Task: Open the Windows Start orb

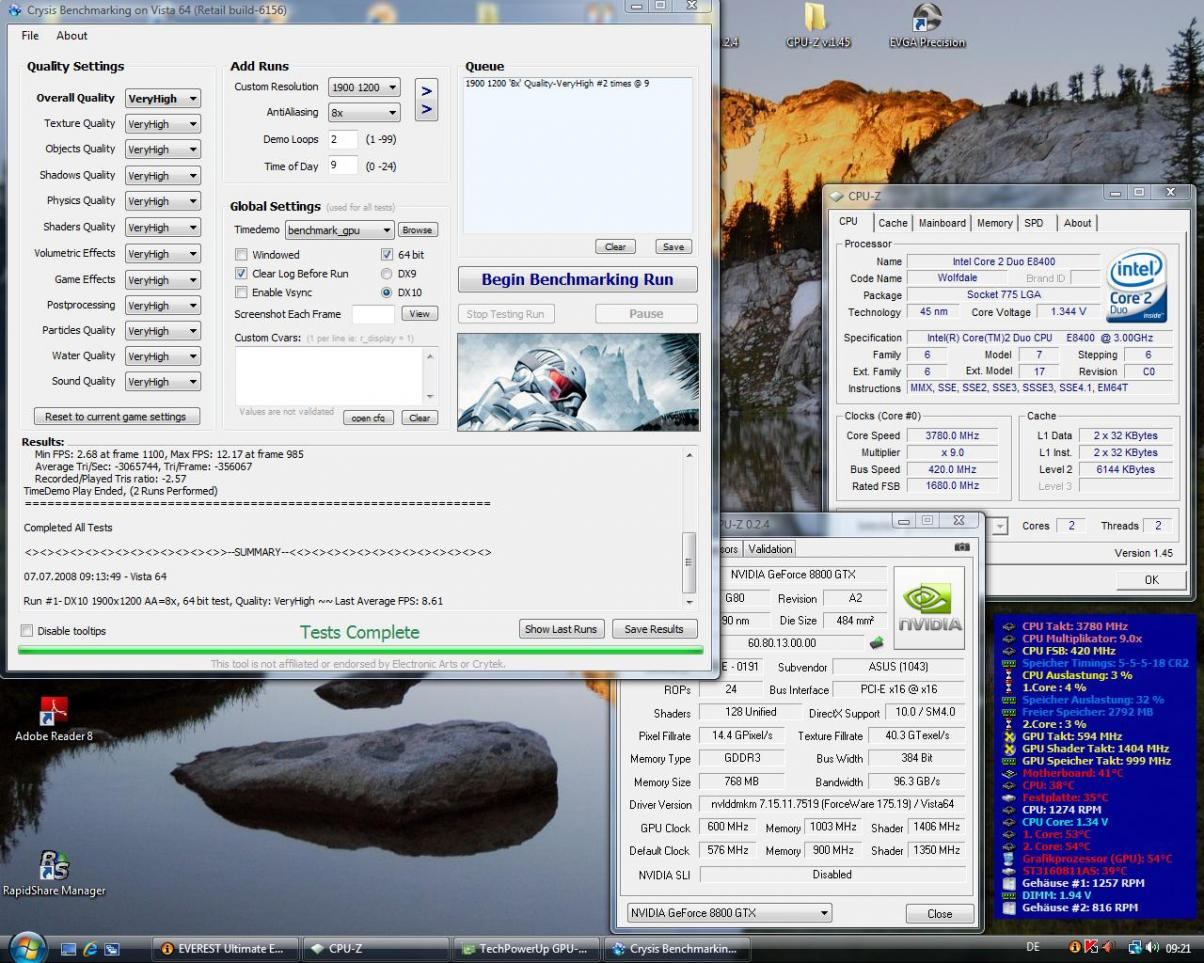Action: pos(27,947)
